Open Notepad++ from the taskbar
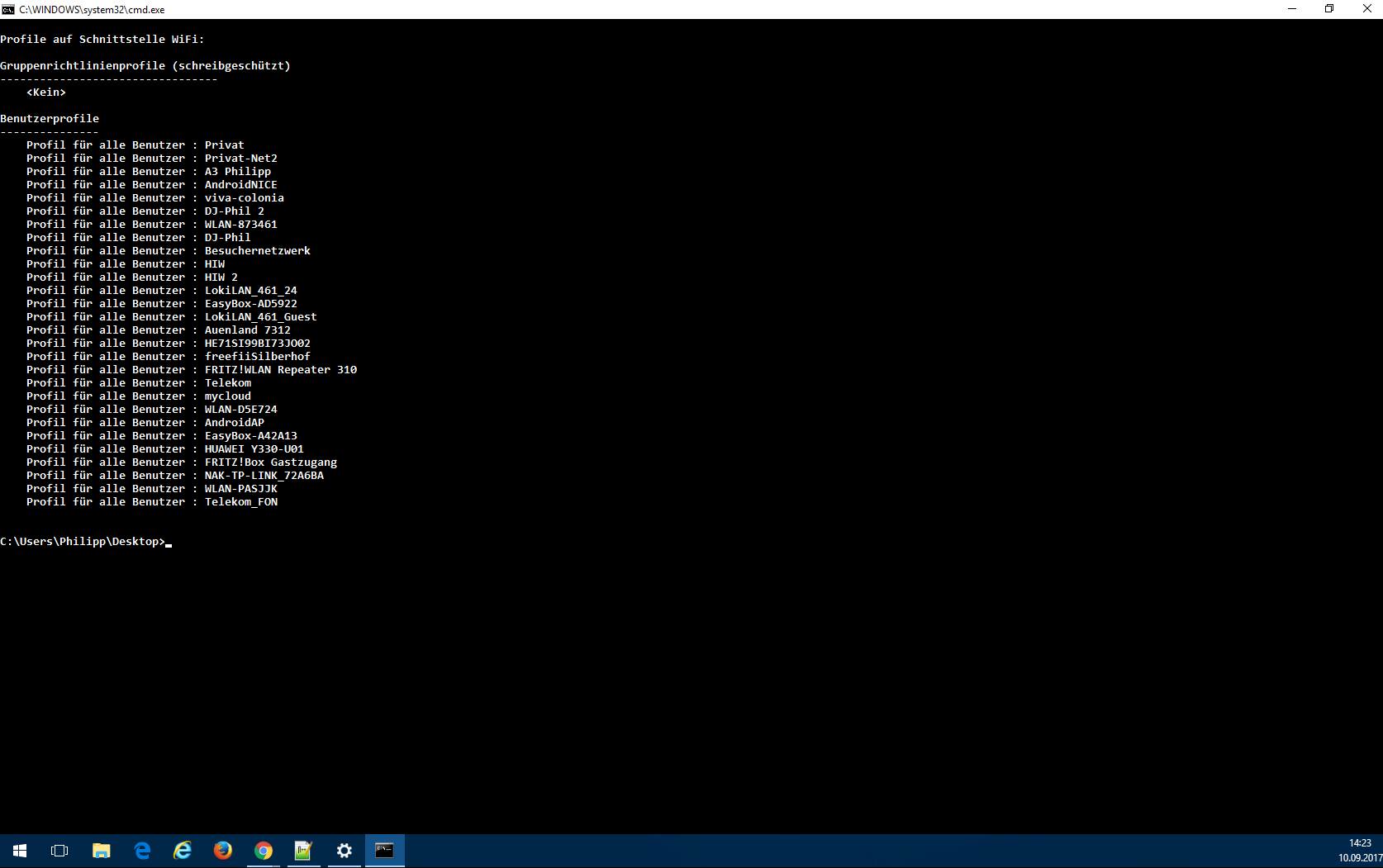This screenshot has height=868, width=1383. (303, 851)
